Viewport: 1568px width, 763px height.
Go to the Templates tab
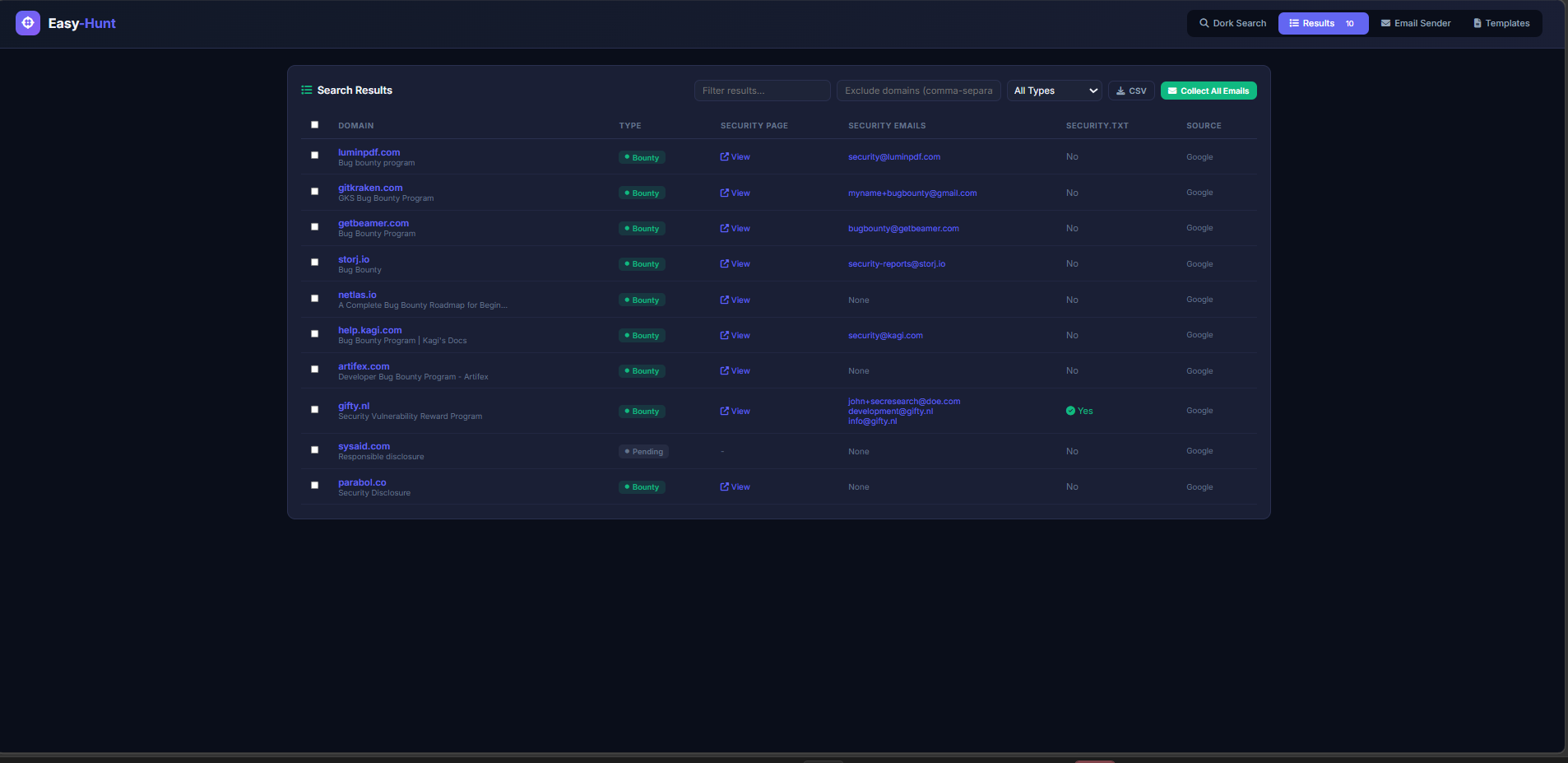point(1501,23)
